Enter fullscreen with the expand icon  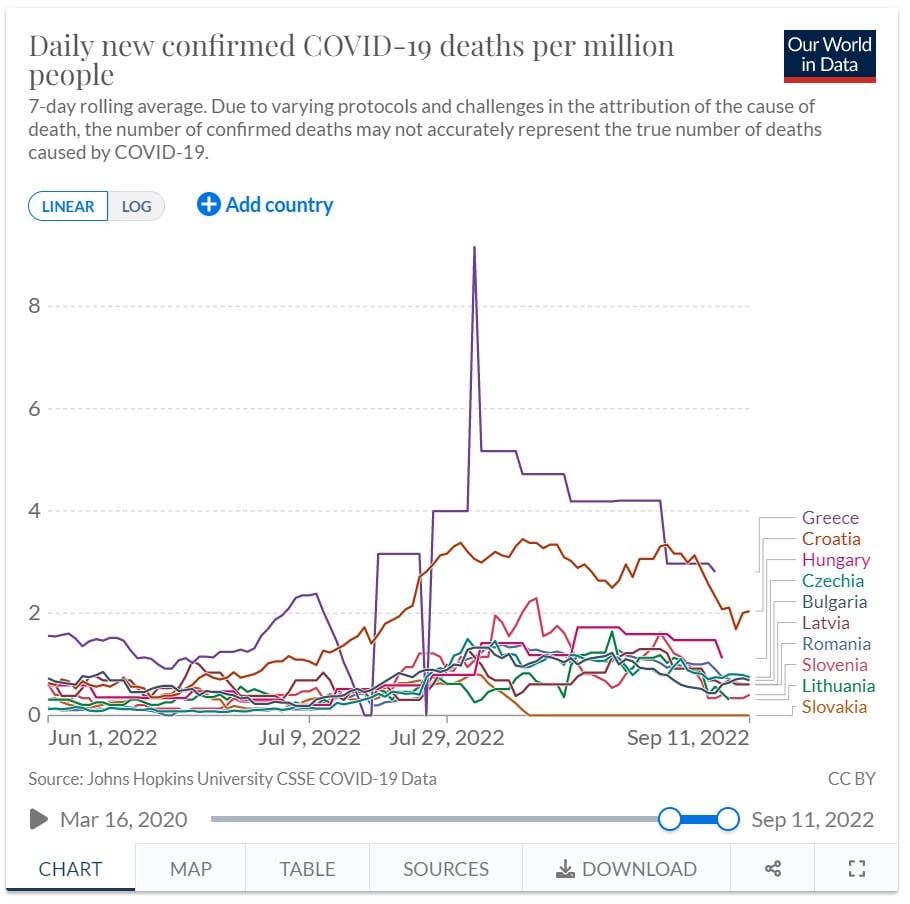(x=856, y=868)
